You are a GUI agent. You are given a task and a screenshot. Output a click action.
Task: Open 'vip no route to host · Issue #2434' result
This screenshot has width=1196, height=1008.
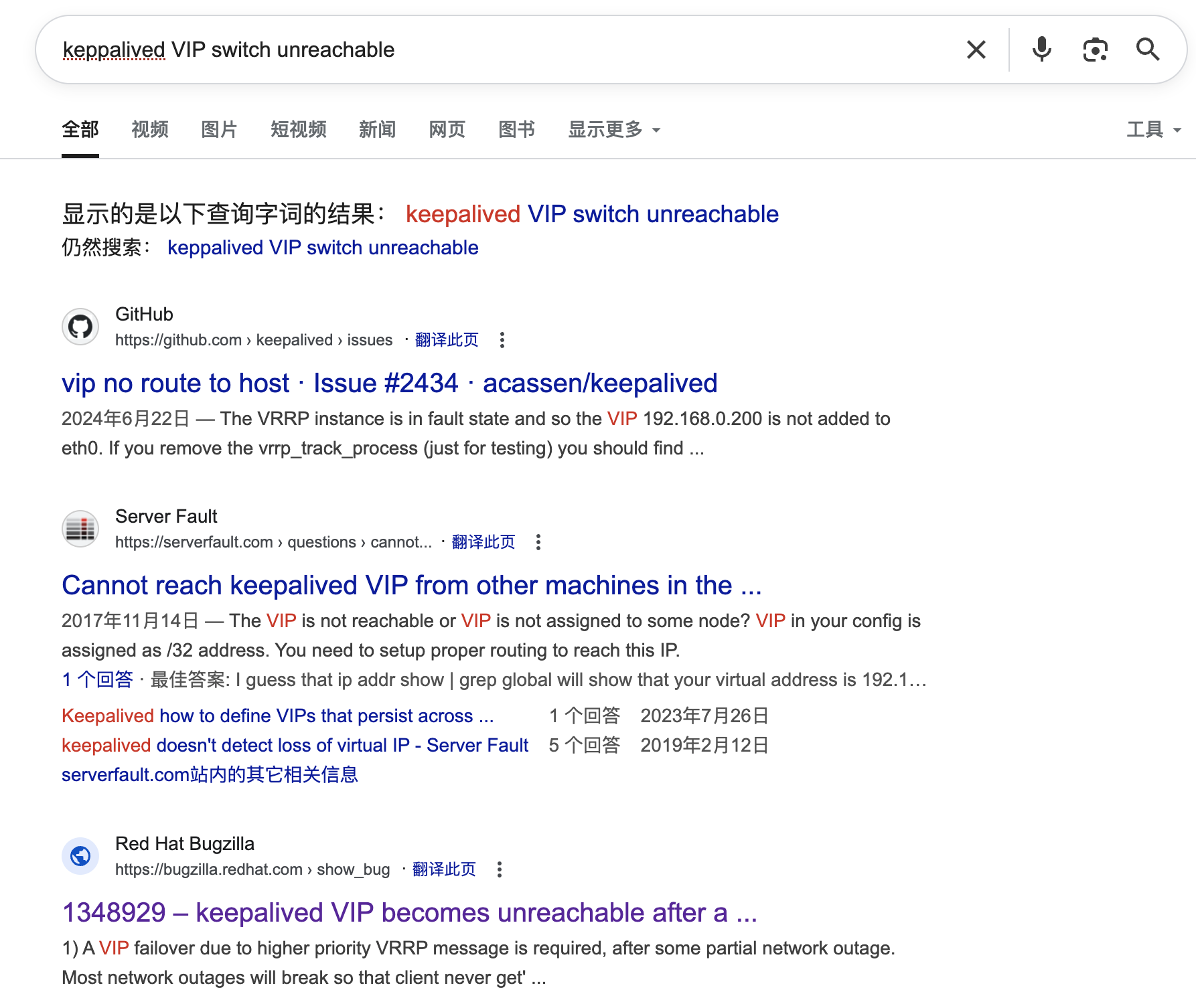[390, 384]
